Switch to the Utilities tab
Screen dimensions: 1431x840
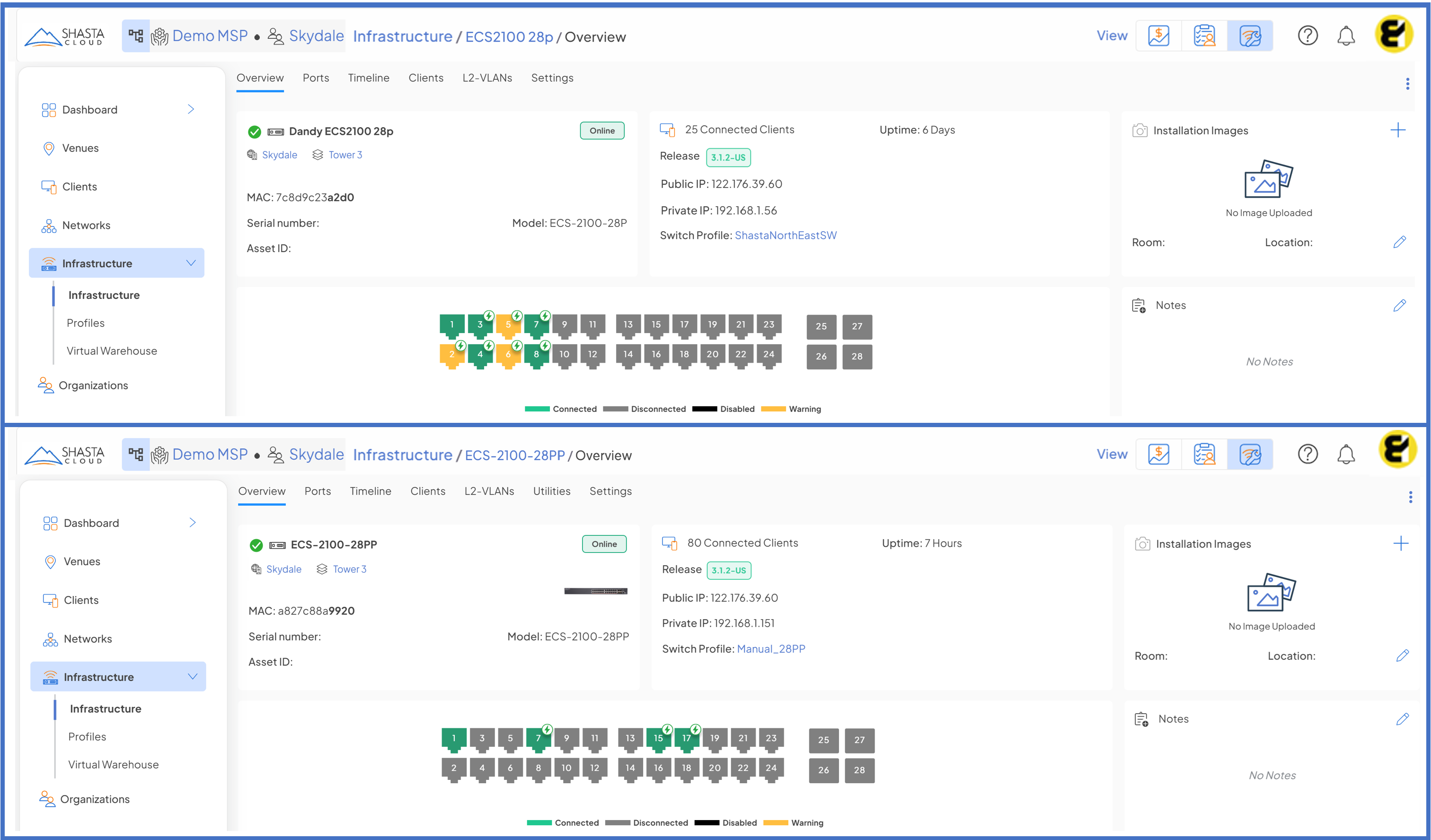(x=551, y=491)
